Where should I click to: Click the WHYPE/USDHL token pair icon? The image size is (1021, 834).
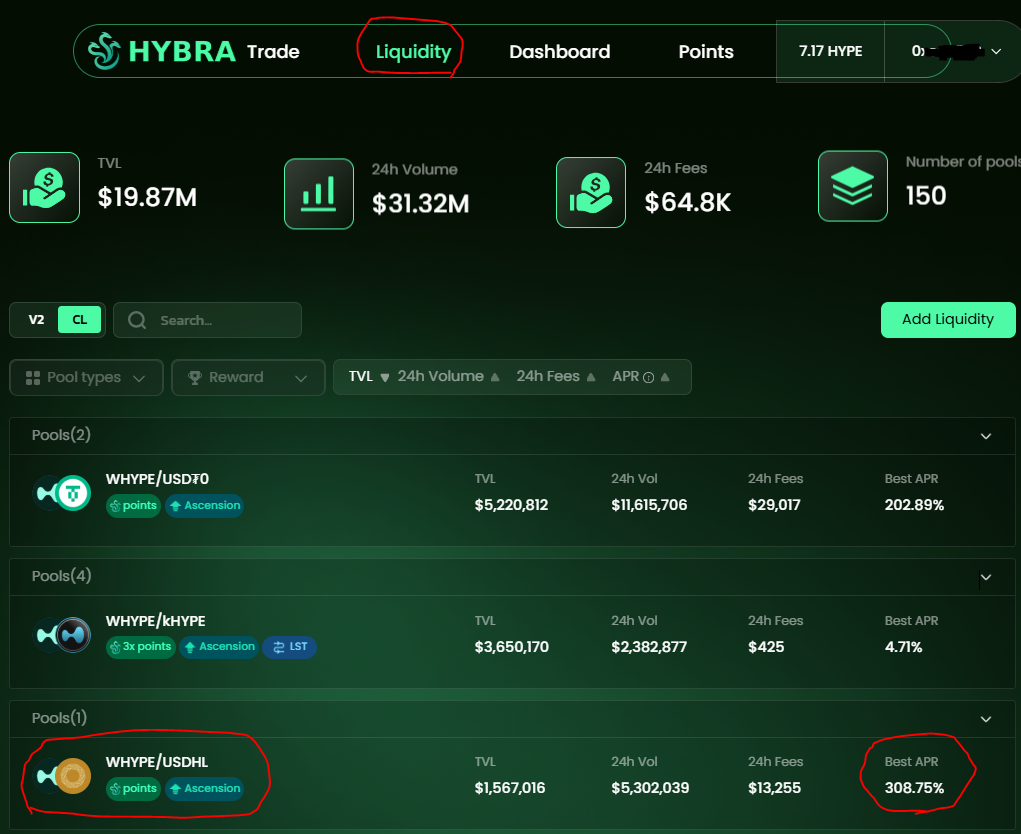(x=62, y=776)
